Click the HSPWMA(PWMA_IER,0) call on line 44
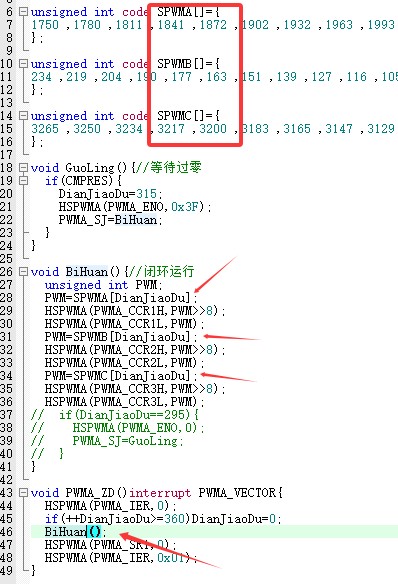The image size is (398, 584). pos(108,506)
